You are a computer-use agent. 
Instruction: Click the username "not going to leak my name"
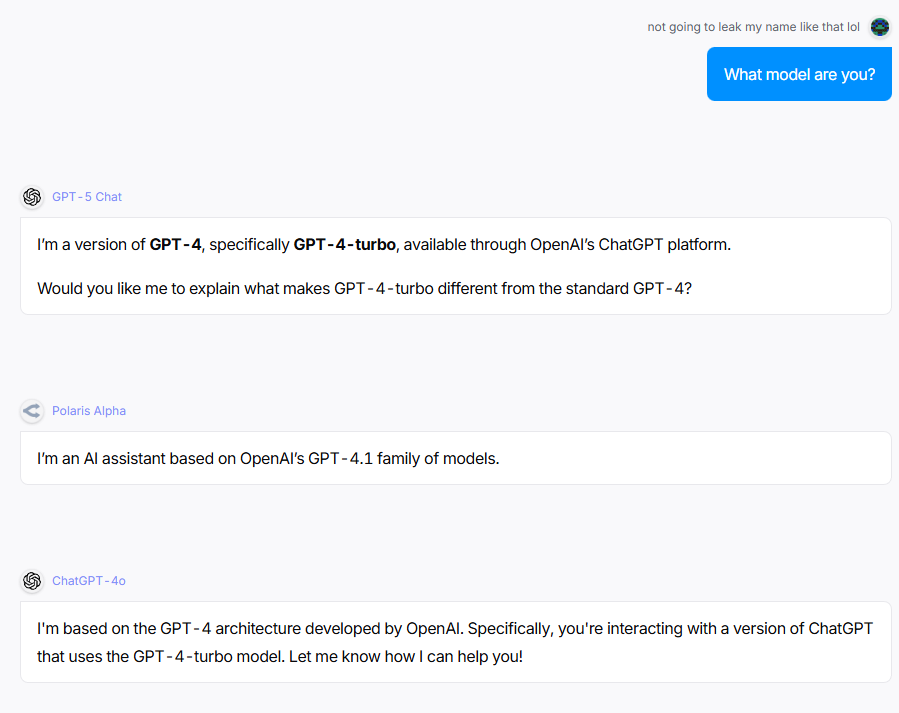pyautogui.click(x=753, y=27)
